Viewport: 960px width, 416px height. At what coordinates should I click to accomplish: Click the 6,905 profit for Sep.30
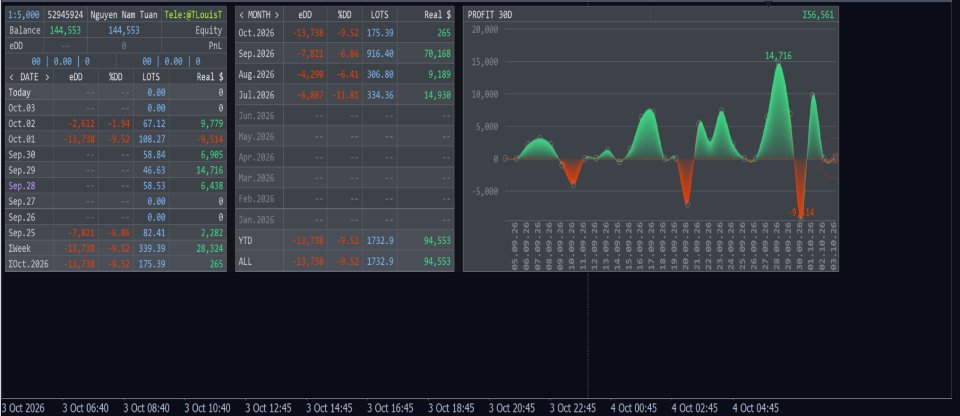(x=211, y=155)
